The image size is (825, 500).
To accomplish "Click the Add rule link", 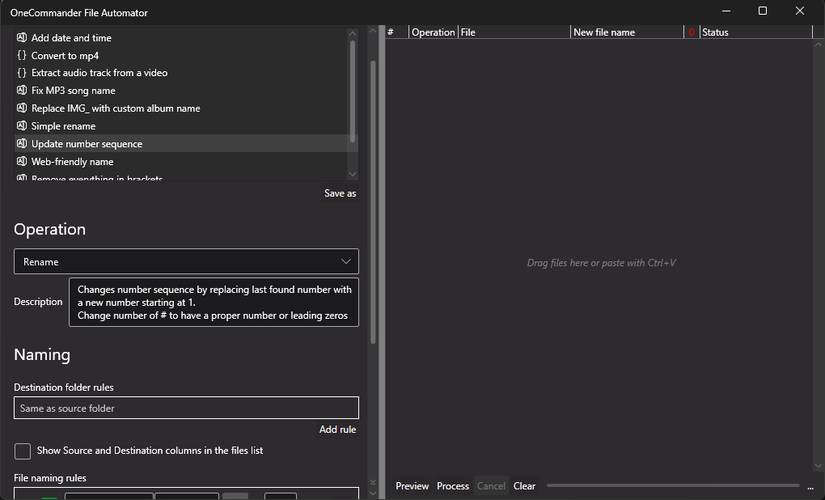I will click(x=337, y=429).
